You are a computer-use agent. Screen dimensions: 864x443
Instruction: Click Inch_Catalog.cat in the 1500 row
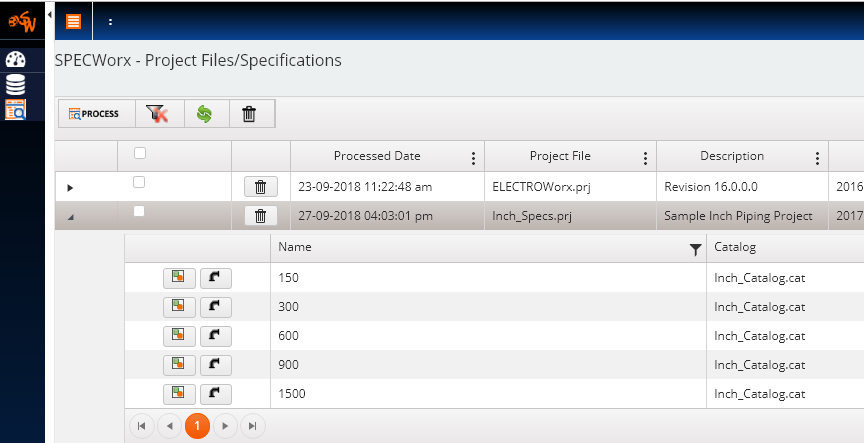[x=759, y=395]
